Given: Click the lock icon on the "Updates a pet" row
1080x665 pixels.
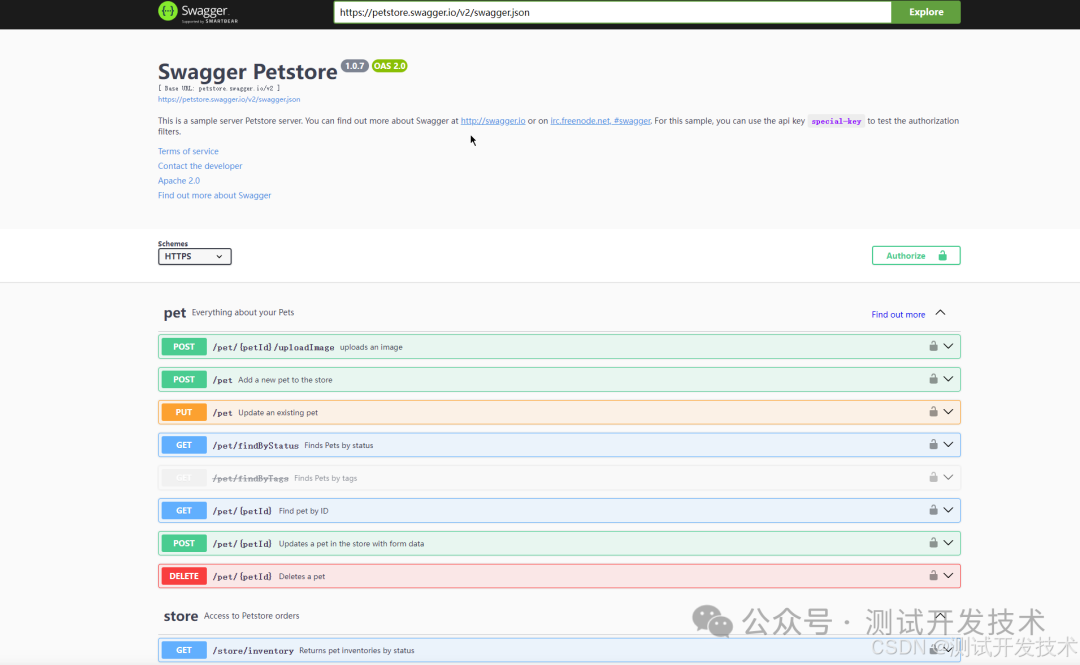Looking at the screenshot, I should [x=933, y=542].
